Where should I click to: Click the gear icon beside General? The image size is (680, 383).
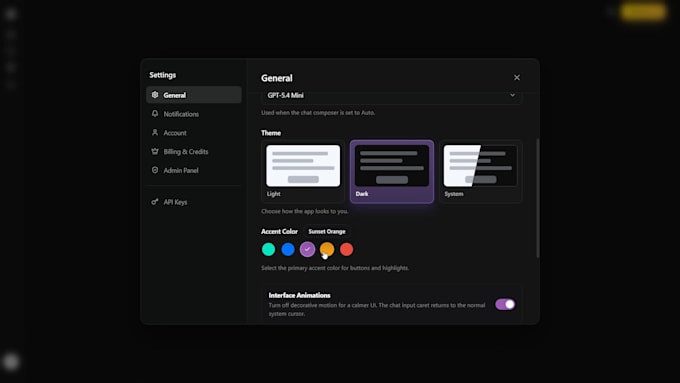(x=155, y=95)
